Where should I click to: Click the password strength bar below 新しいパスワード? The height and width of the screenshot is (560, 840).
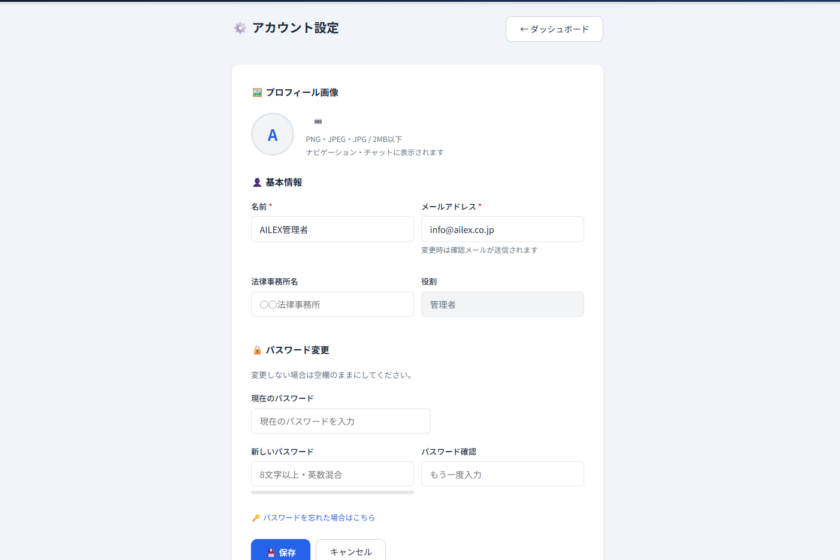(x=332, y=492)
